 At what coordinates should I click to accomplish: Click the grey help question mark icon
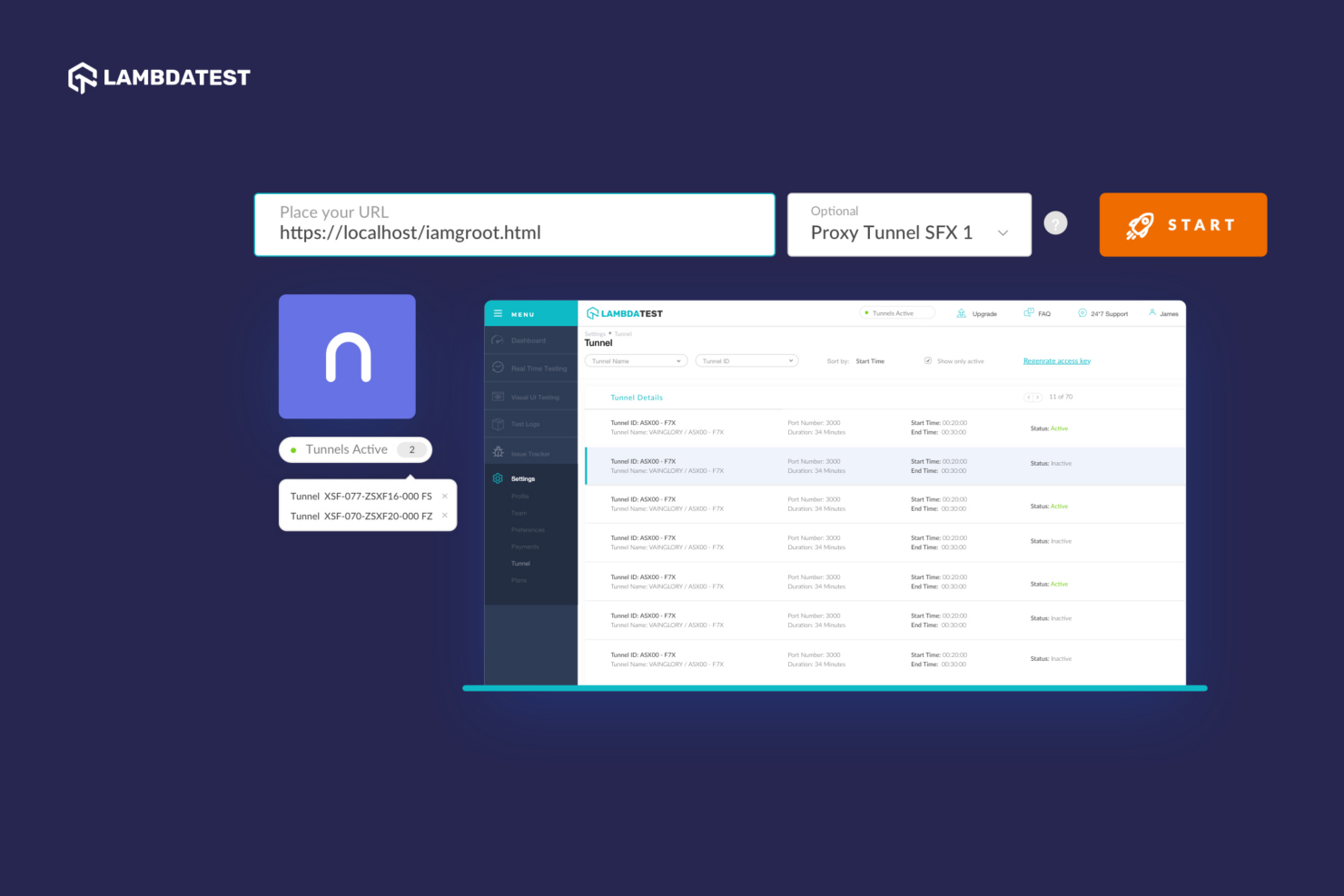1055,223
